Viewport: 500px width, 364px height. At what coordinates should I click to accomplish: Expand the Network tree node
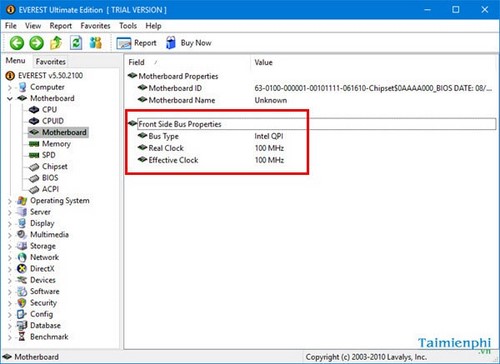coord(10,258)
